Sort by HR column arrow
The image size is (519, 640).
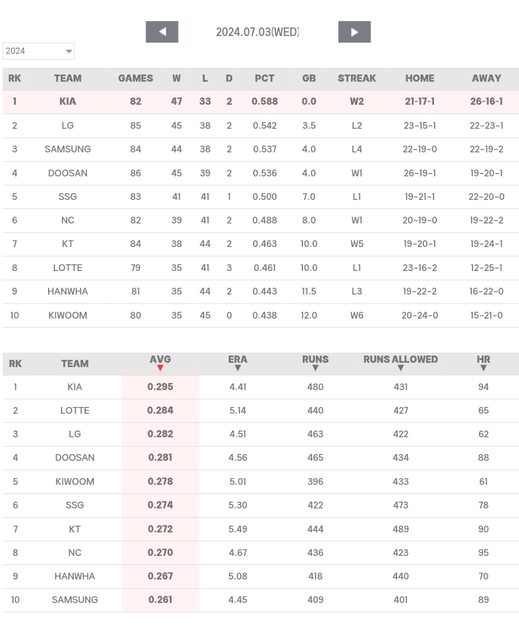click(484, 368)
